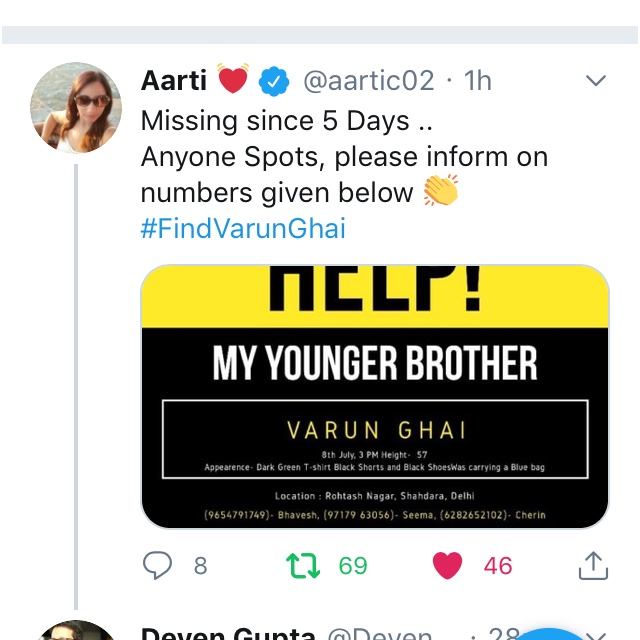Open the @aartic02 handle
This screenshot has height=640, width=640.
[x=369, y=80]
